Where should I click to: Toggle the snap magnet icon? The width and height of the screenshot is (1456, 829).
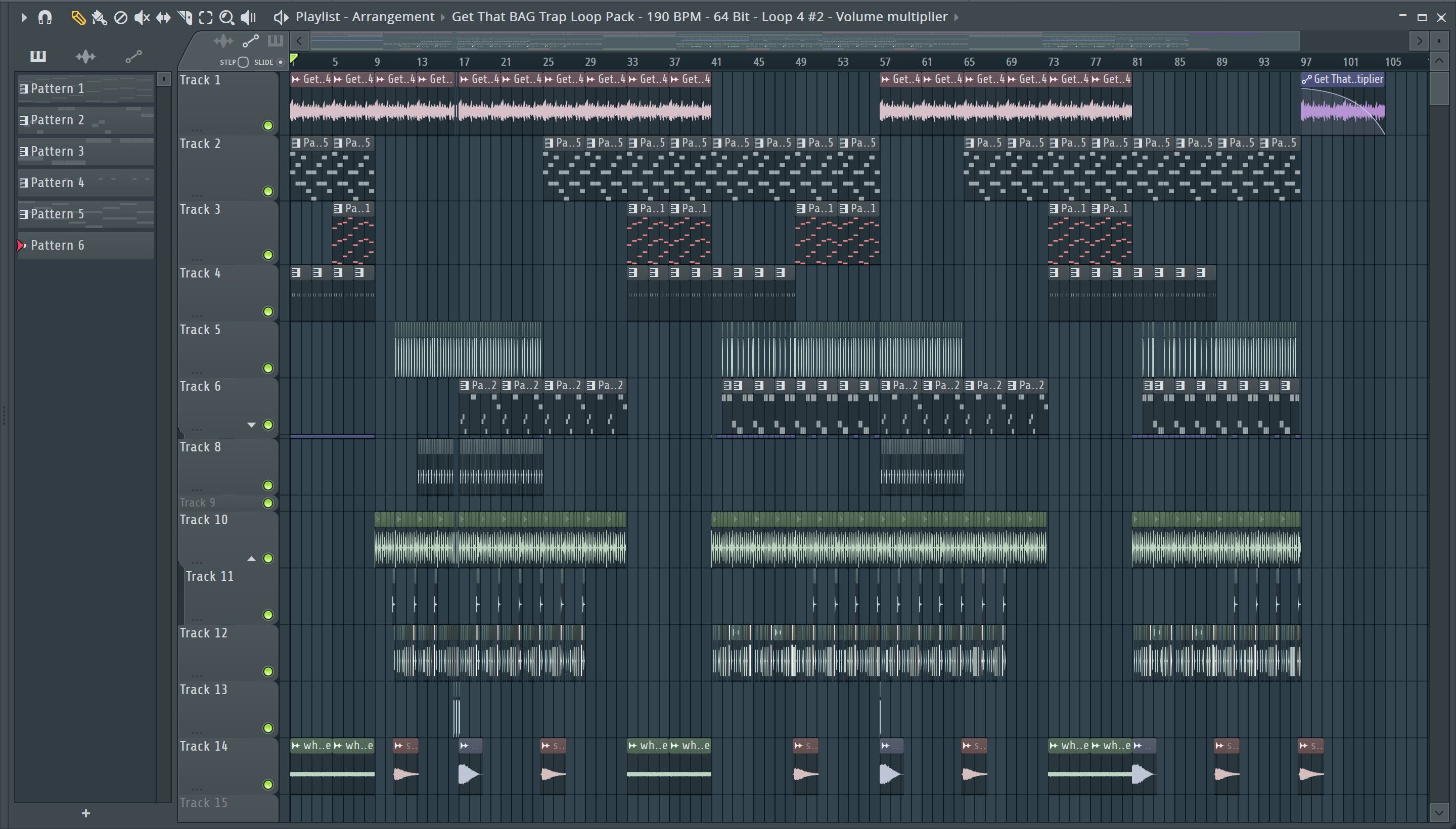pos(45,18)
